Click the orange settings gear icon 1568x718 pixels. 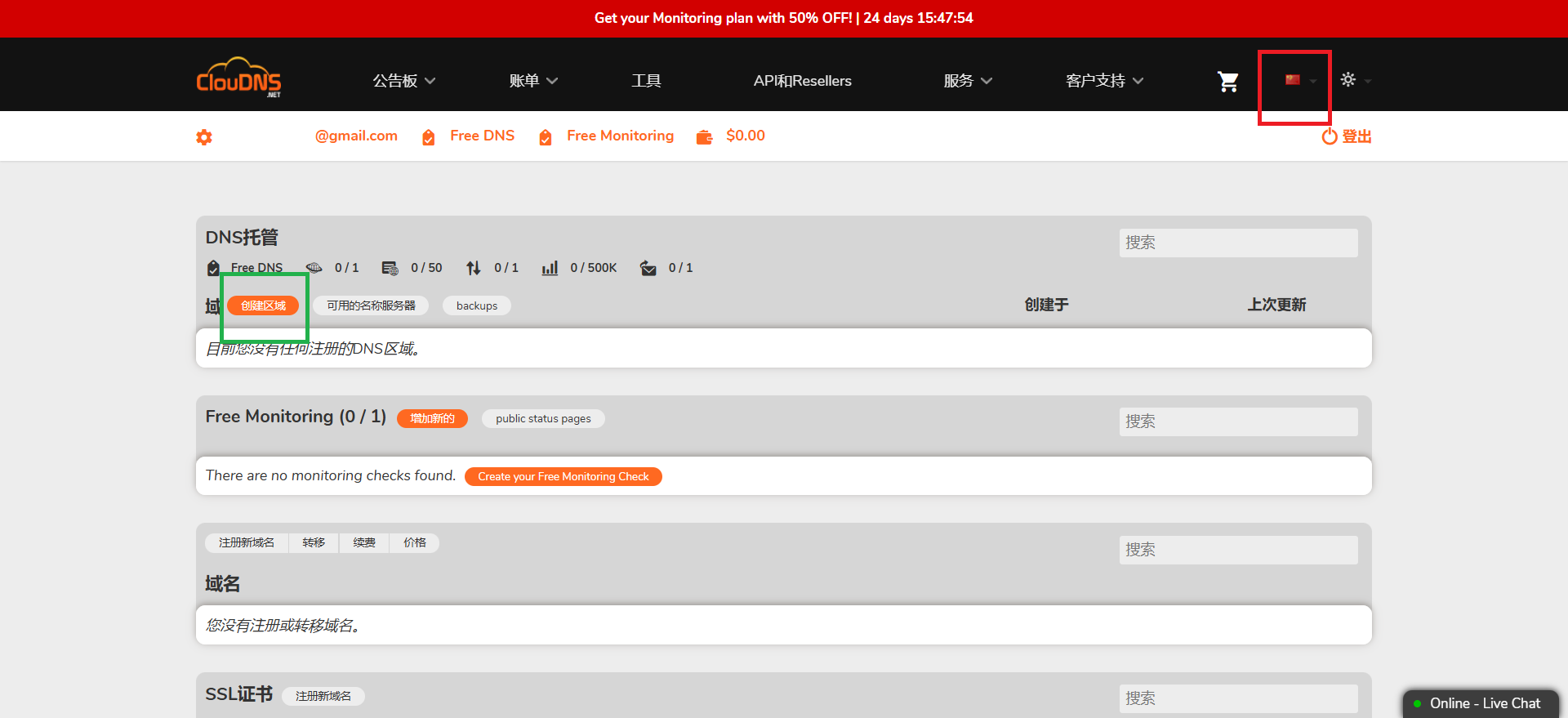point(204,137)
